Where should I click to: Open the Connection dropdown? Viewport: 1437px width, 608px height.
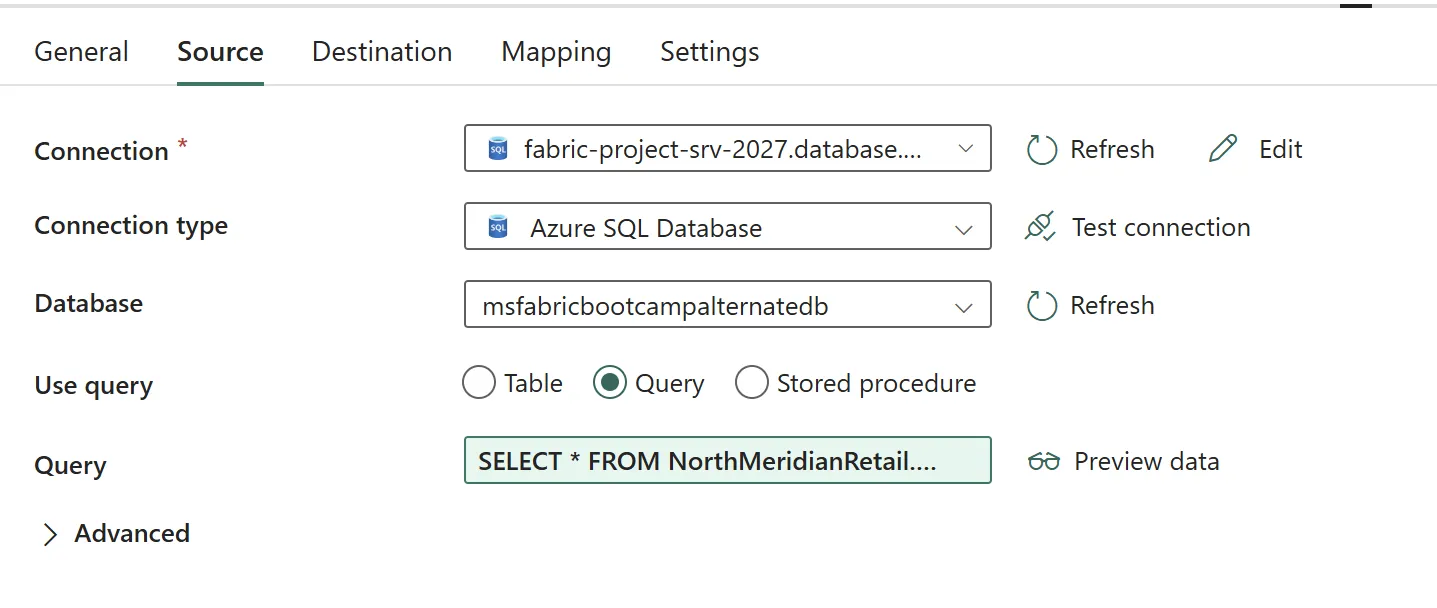tap(728, 148)
